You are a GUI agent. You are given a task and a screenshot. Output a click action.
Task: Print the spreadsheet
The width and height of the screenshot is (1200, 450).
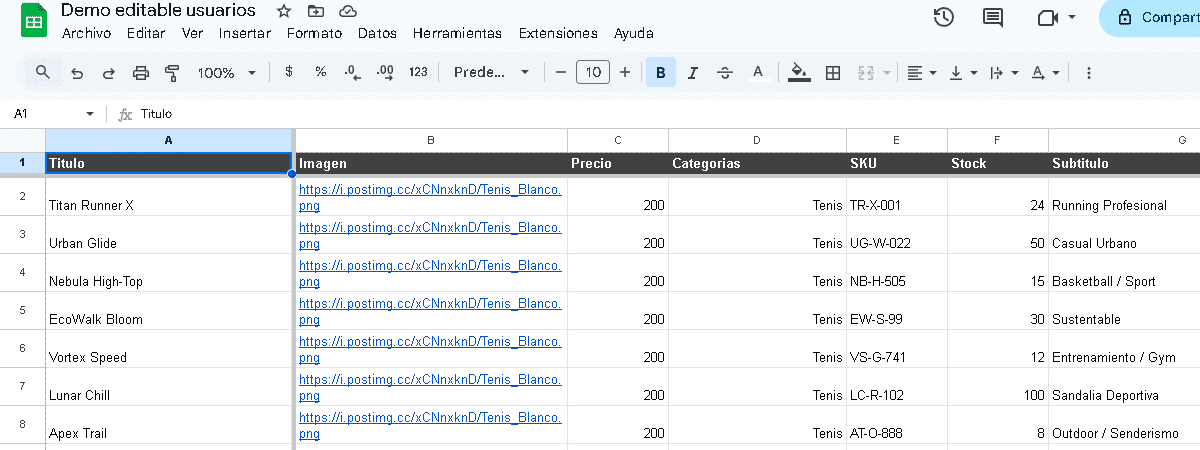click(x=141, y=72)
